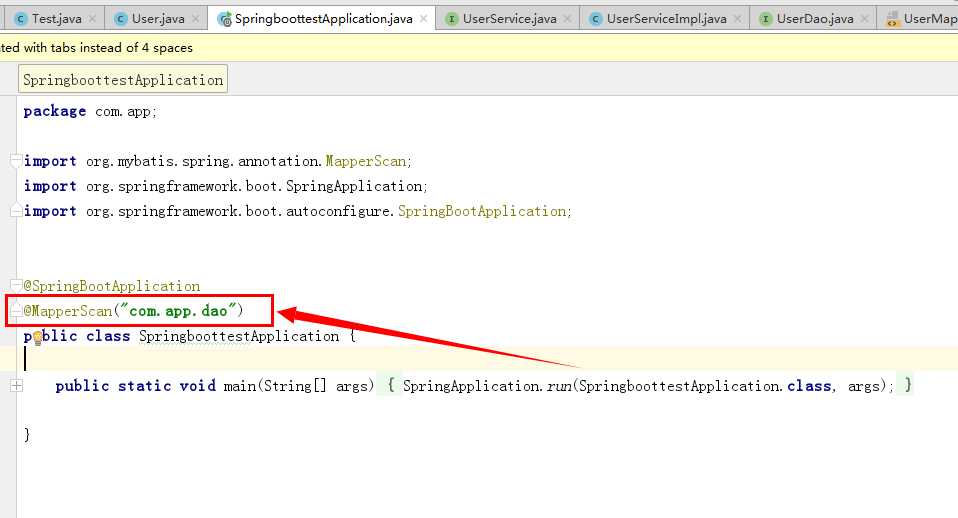958x518 pixels.
Task: Click the "com.app.dao" string literal
Action: click(178, 311)
